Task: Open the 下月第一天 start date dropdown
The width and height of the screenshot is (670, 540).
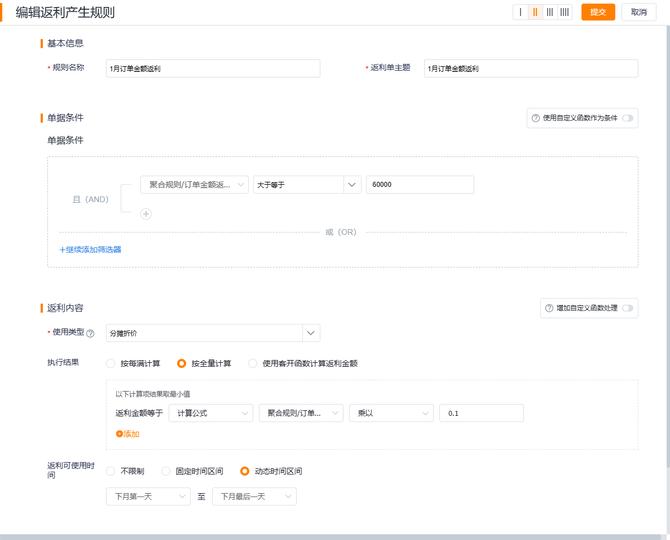Action: pyautogui.click(x=148, y=496)
